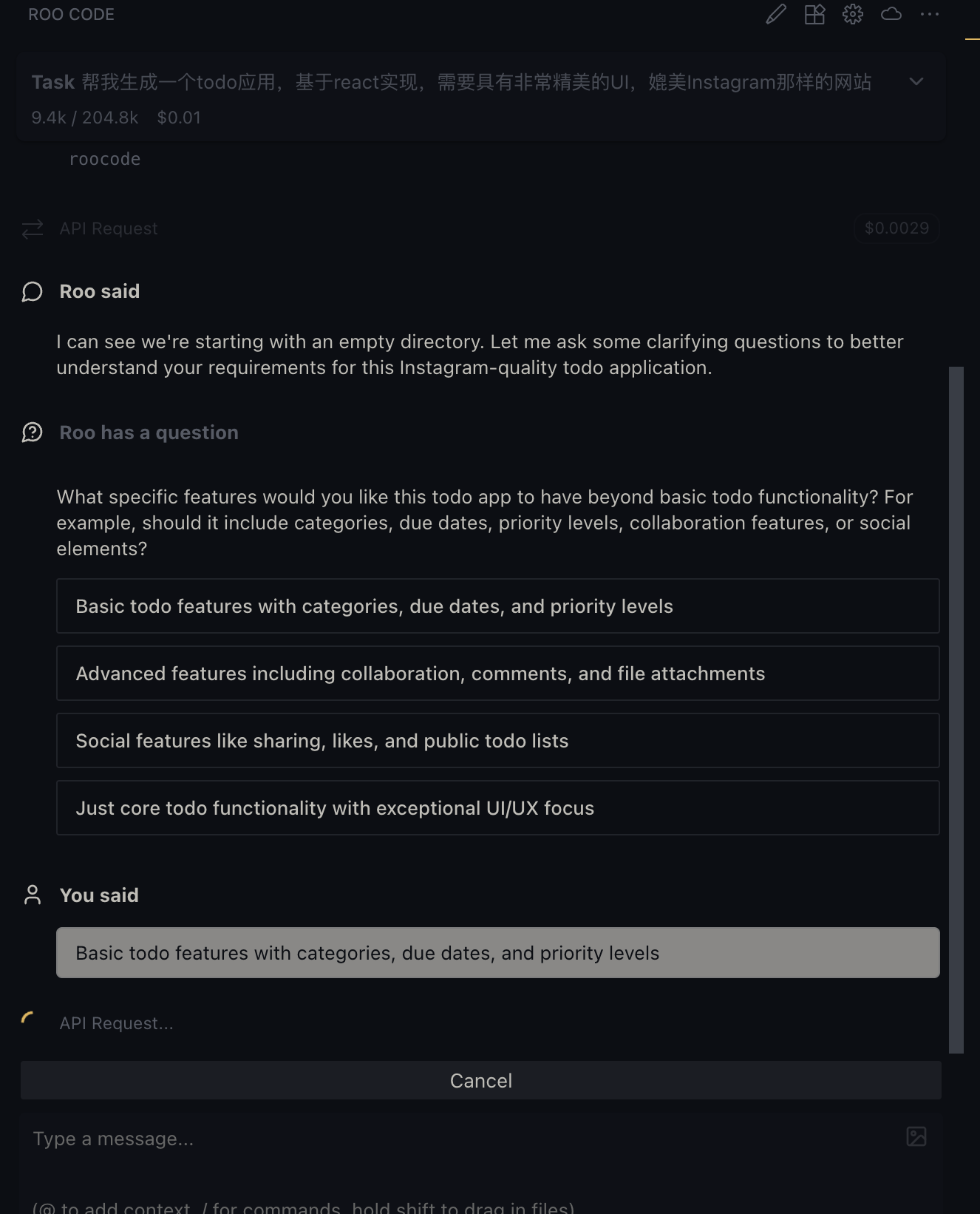Viewport: 980px width, 1214px height.
Task: Open the marketplace grid icon
Action: click(x=814, y=14)
